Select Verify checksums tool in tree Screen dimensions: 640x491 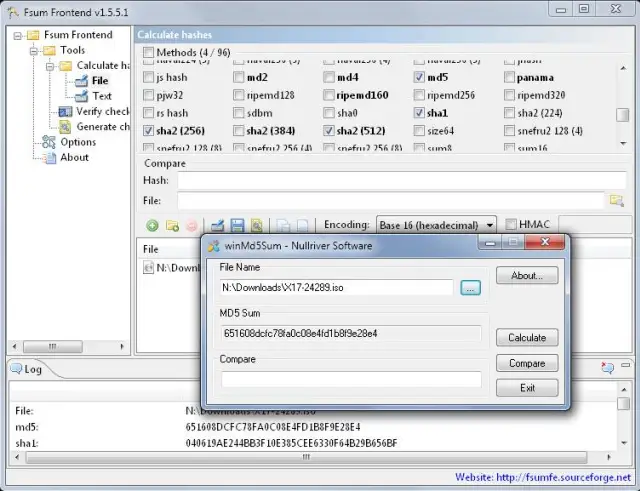(x=102, y=112)
